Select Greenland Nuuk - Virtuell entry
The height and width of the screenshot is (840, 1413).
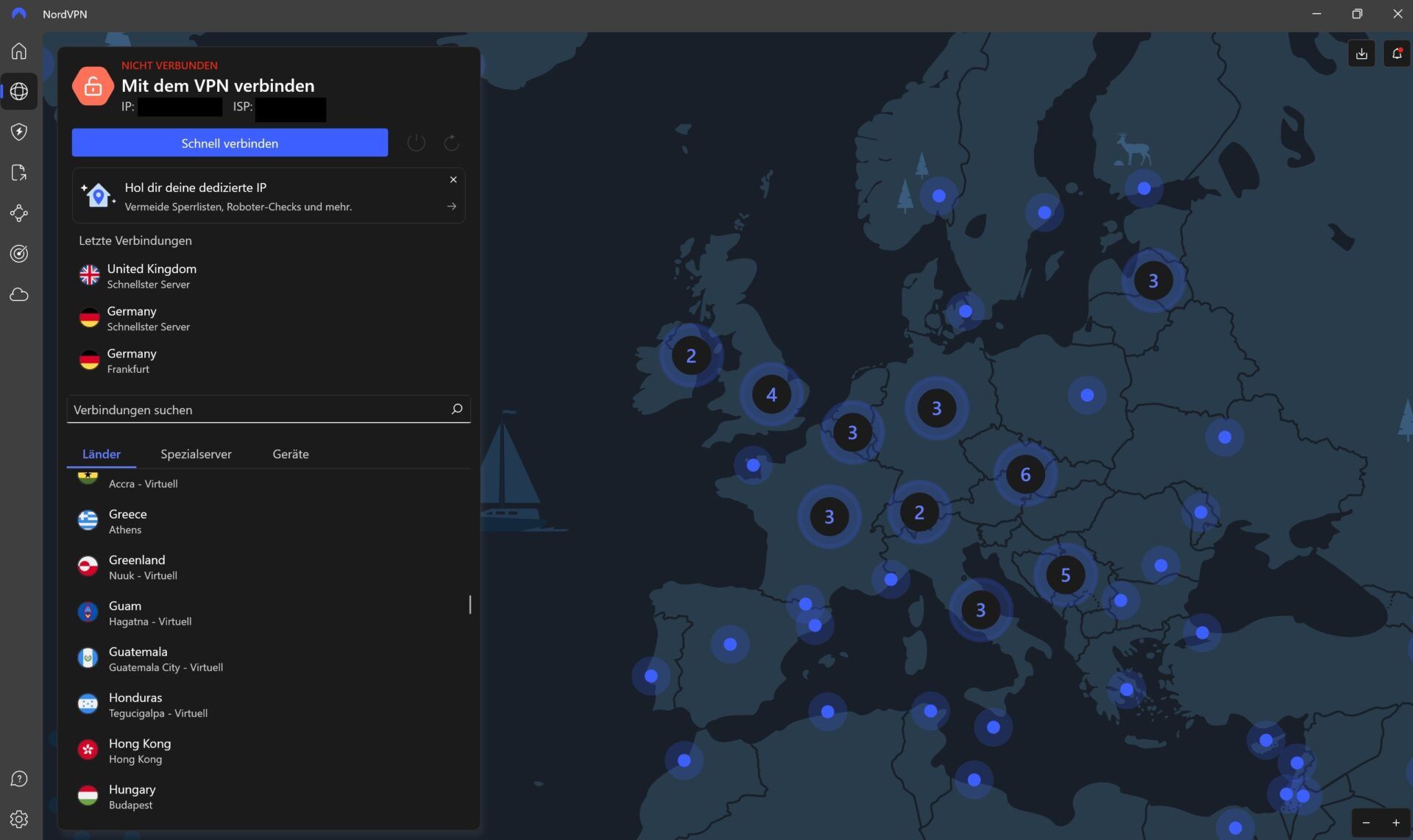[269, 567]
